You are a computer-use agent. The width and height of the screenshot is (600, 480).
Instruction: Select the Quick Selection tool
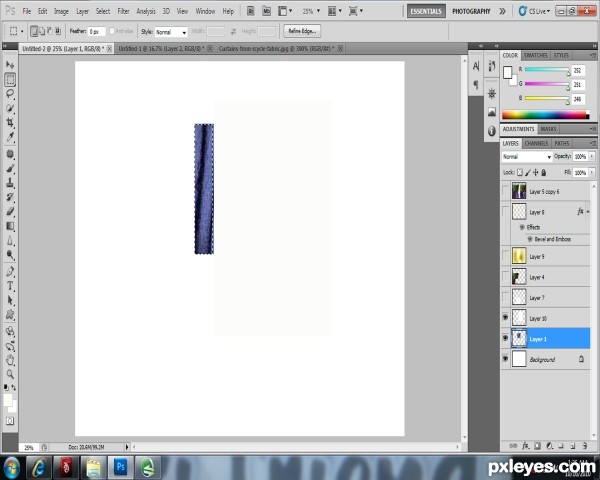tap(10, 108)
